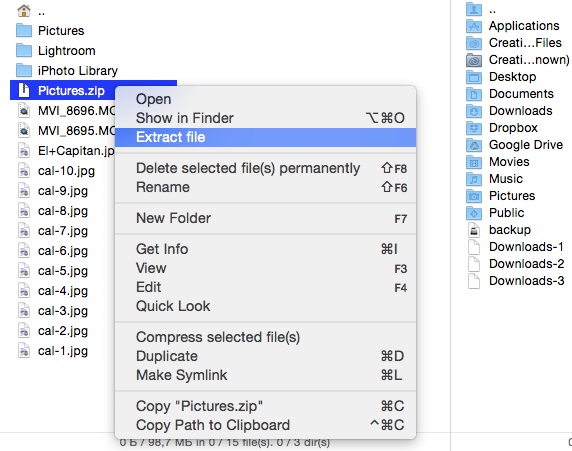
Task: Choose Make Symlink menu entry
Action: pos(265,375)
